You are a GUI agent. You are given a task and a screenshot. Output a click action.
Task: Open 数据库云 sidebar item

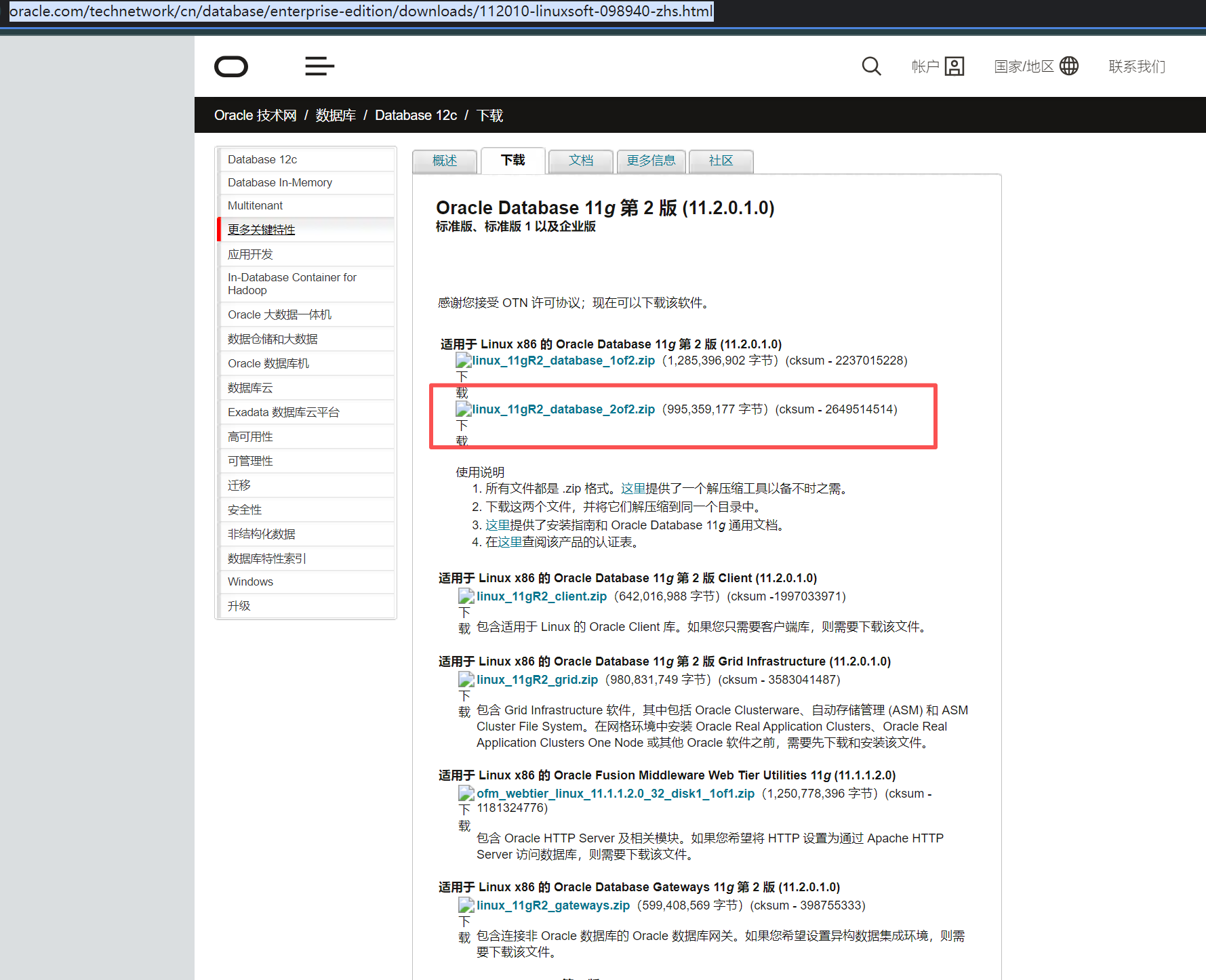coord(306,388)
